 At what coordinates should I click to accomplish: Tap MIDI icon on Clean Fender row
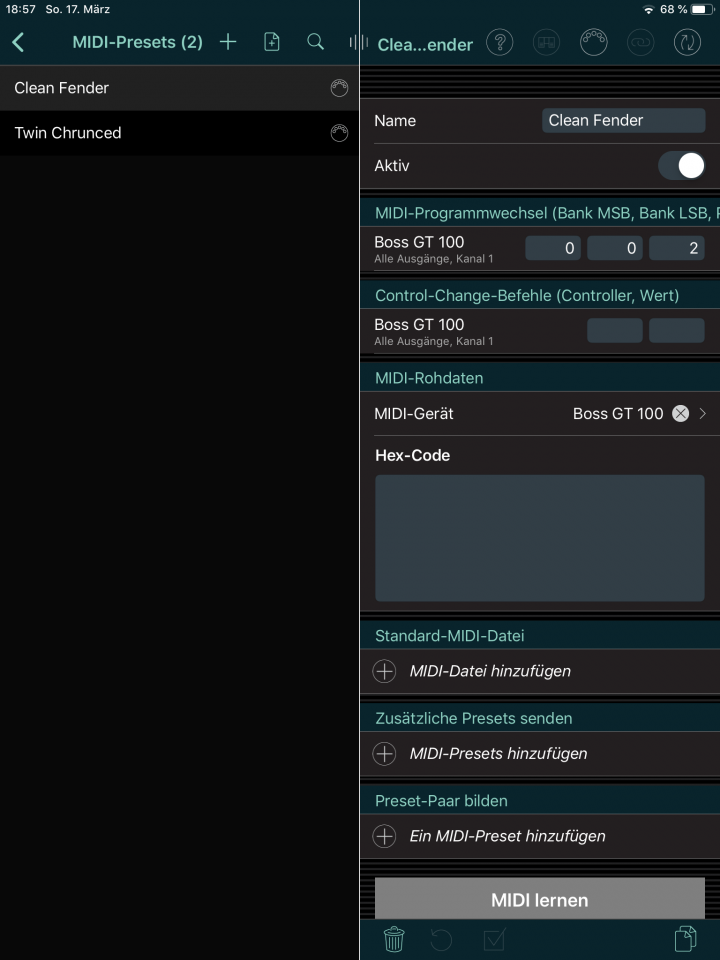(339, 88)
